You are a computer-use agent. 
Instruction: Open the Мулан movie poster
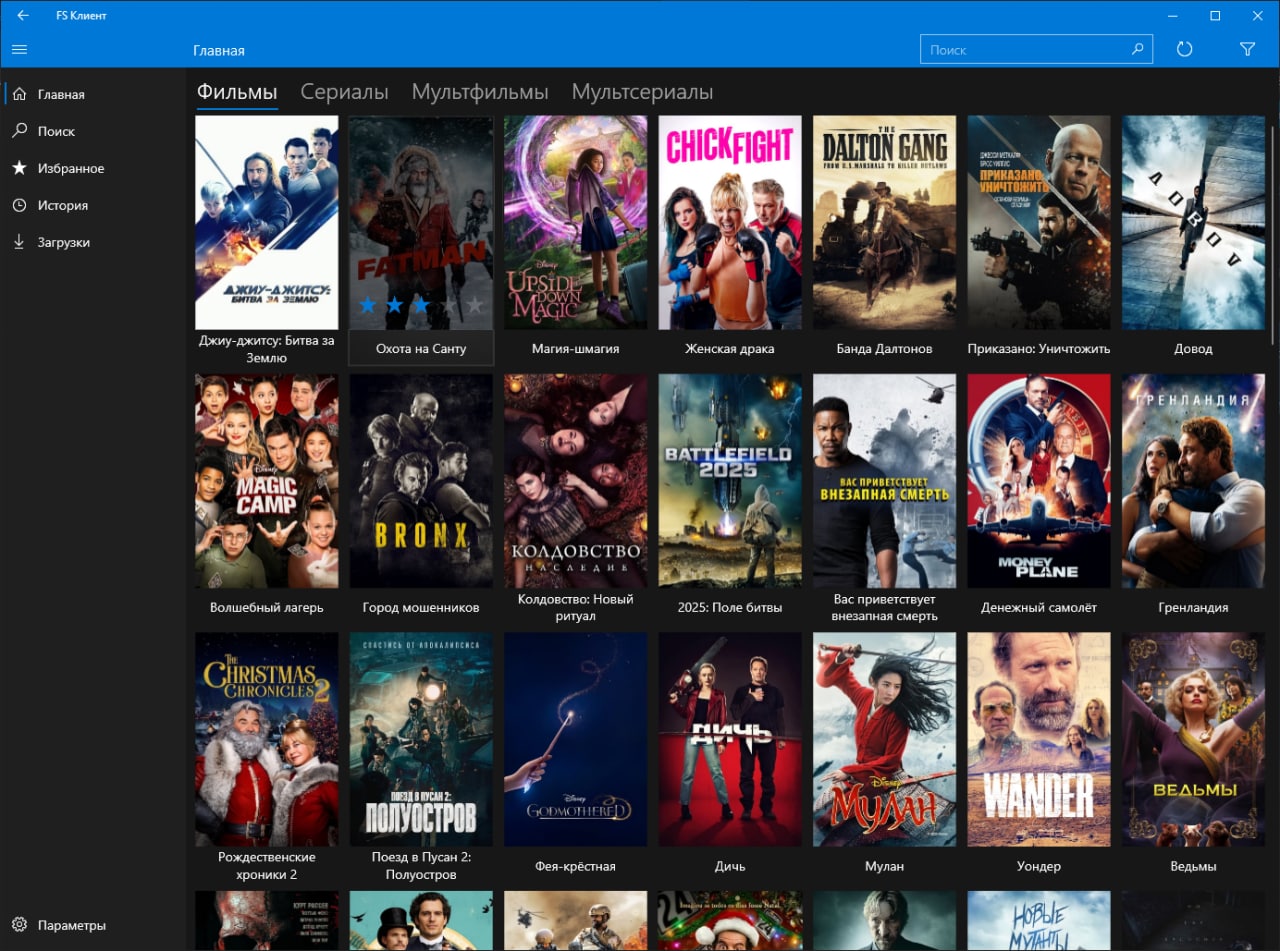point(884,740)
